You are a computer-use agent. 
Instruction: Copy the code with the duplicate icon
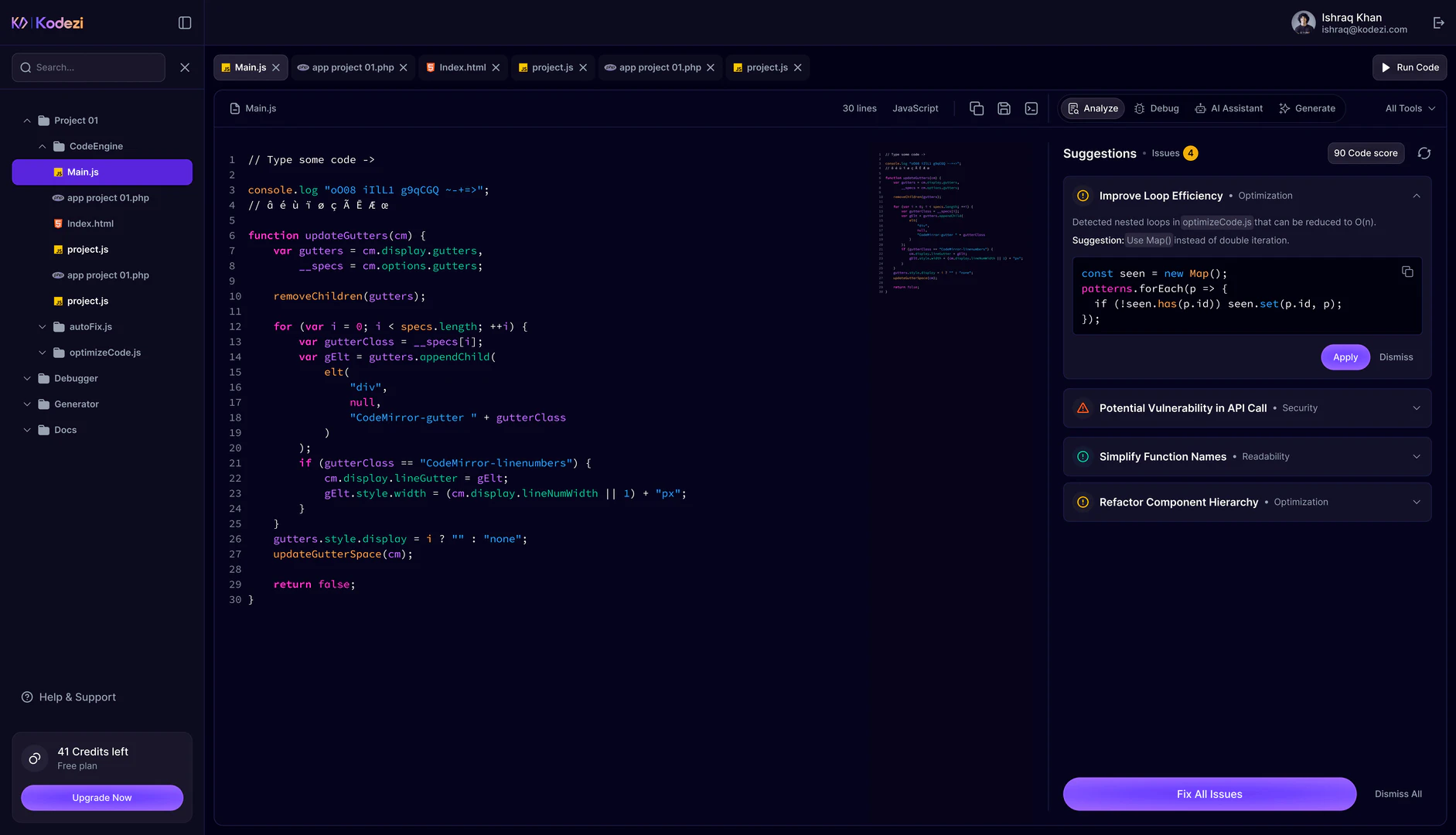click(976, 108)
